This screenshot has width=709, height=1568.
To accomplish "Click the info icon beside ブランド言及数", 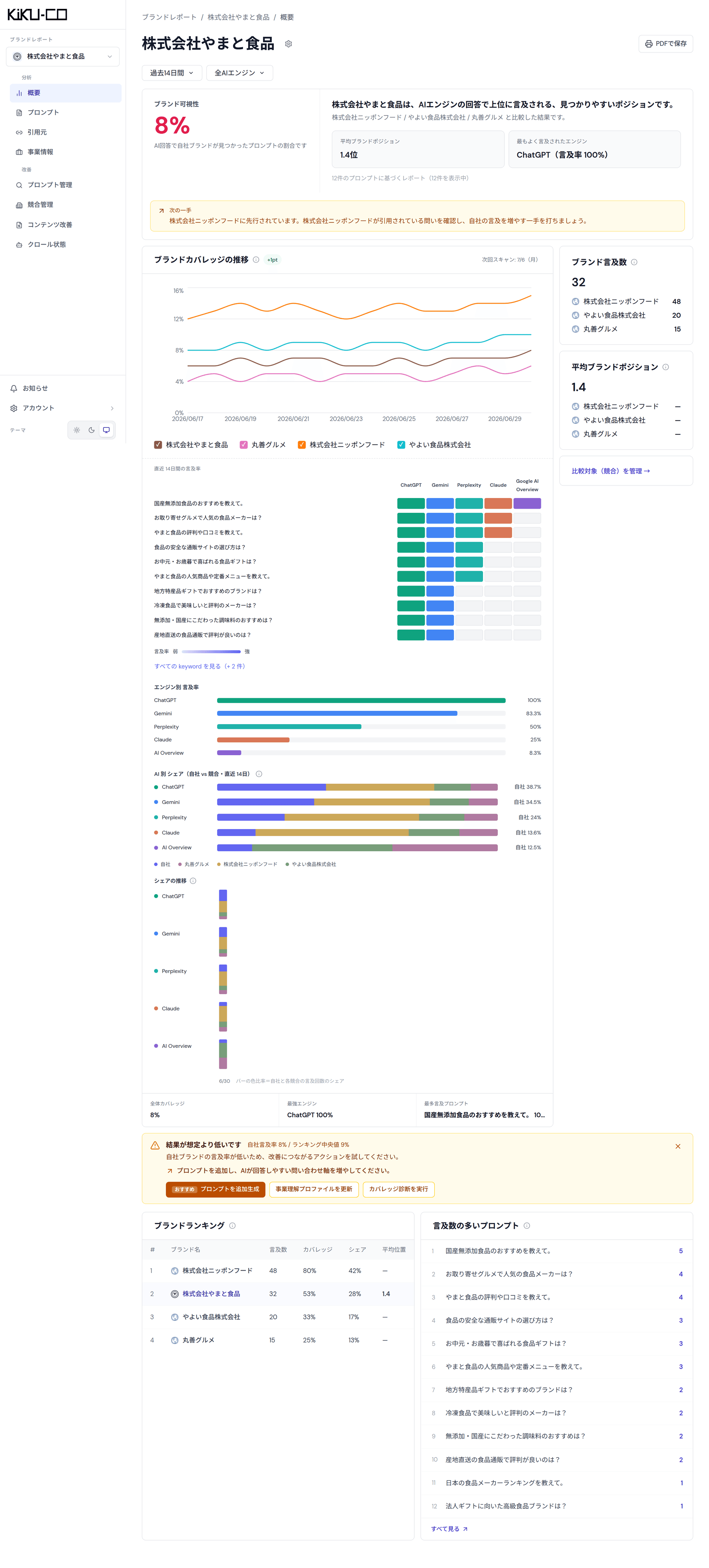I will click(634, 262).
